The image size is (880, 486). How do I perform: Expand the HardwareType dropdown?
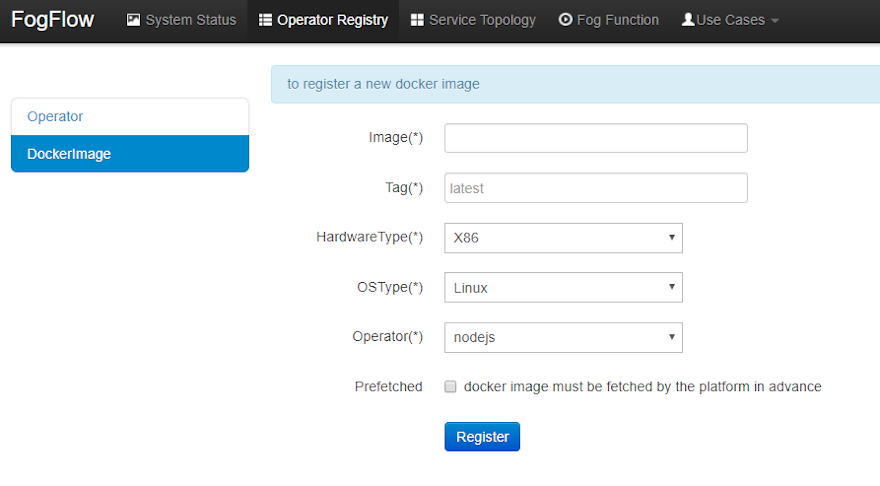click(563, 238)
